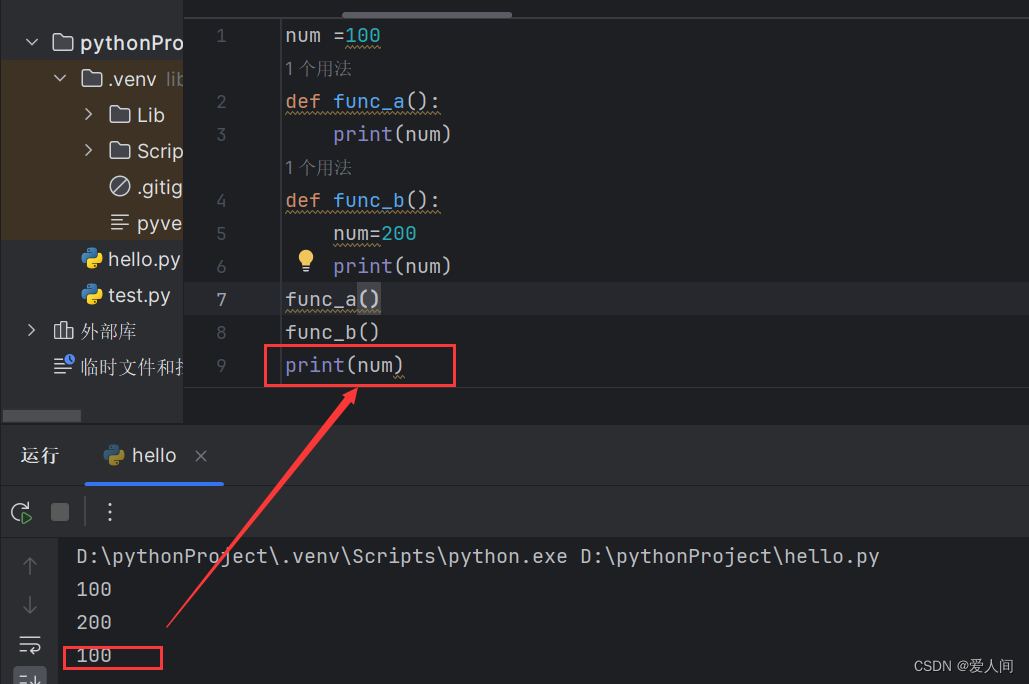Screen dimensions: 1029x684
Task: Select the .venv folder icon
Action: coord(92,79)
